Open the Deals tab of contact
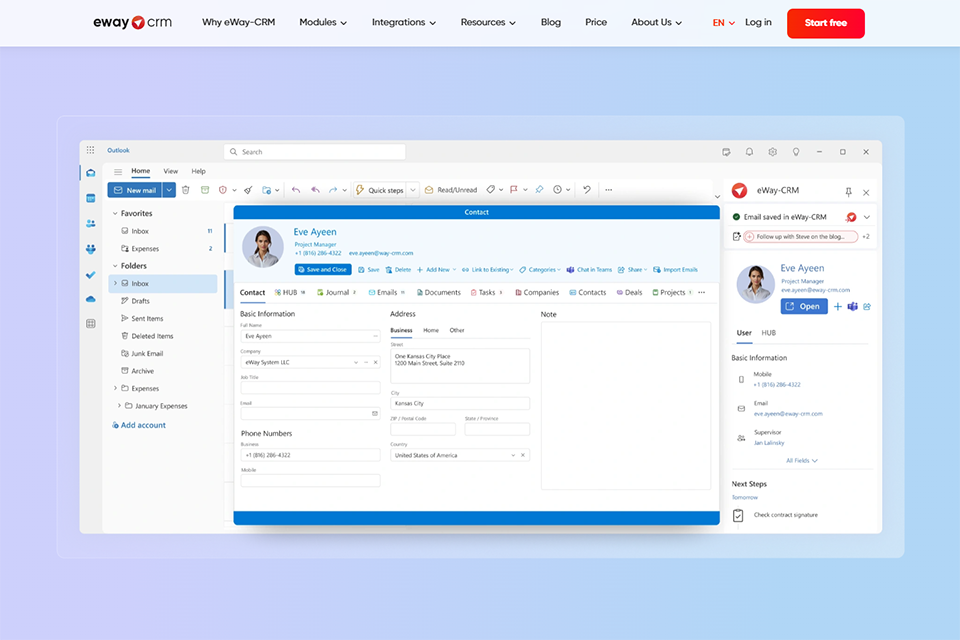The width and height of the screenshot is (960, 640). coord(629,293)
